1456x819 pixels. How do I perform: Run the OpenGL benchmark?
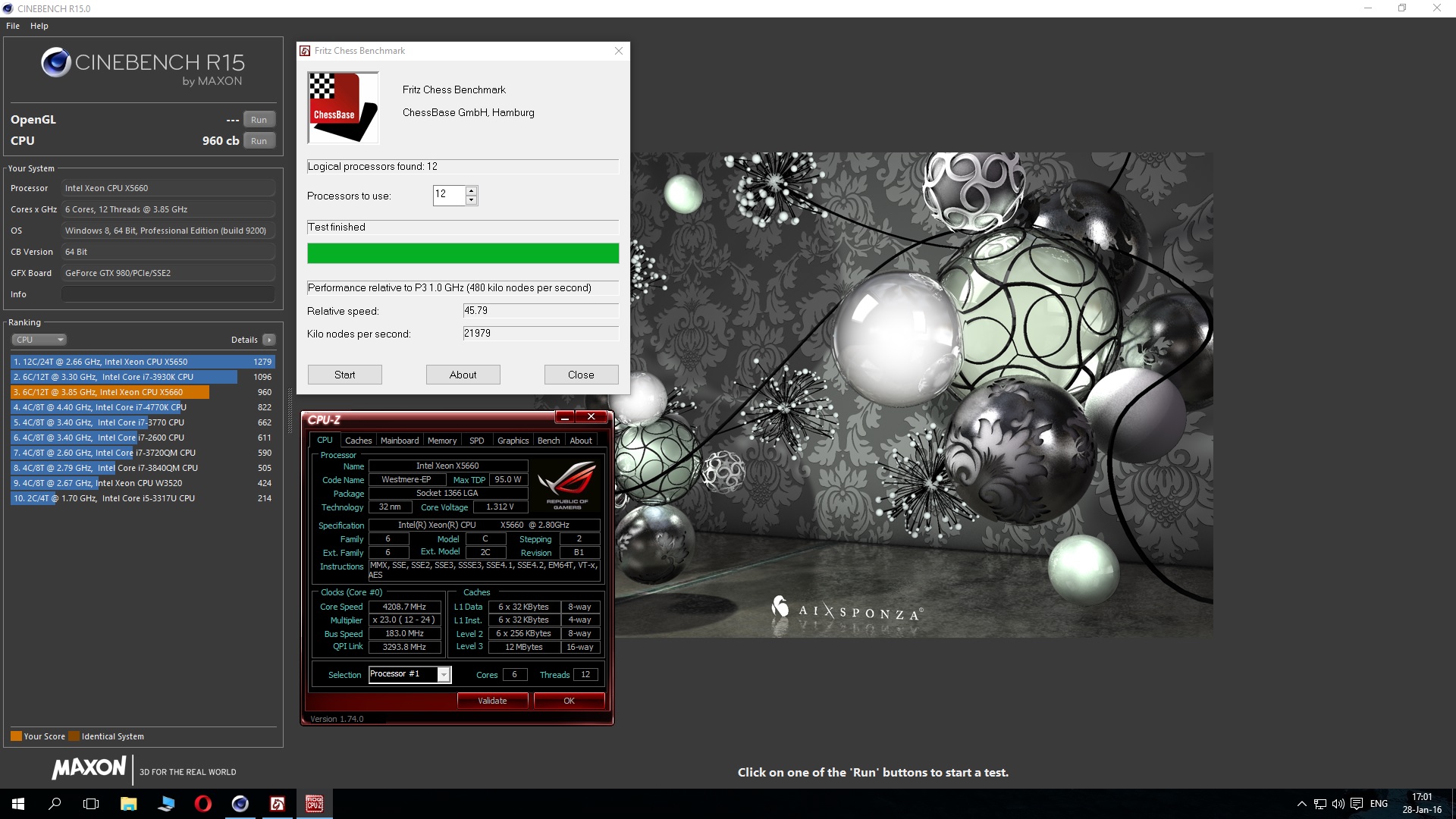(259, 120)
